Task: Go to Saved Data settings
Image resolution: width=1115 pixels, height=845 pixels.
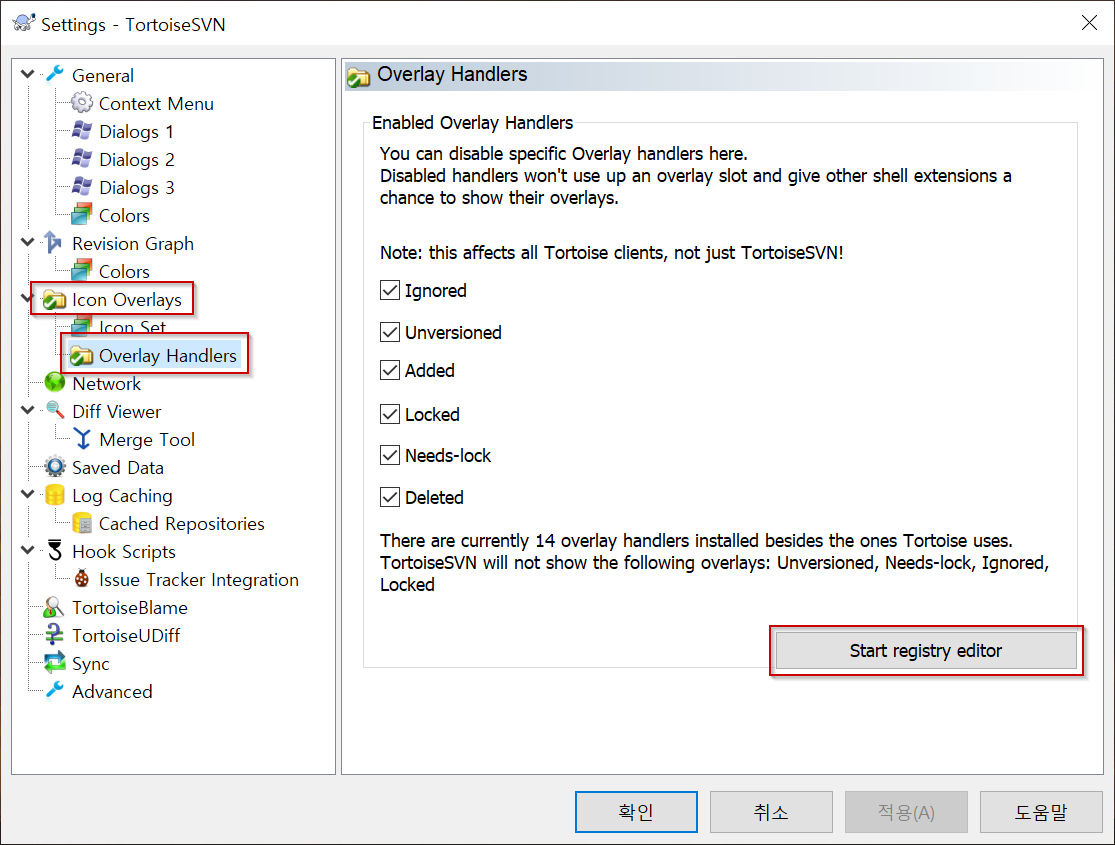Action: click(117, 468)
